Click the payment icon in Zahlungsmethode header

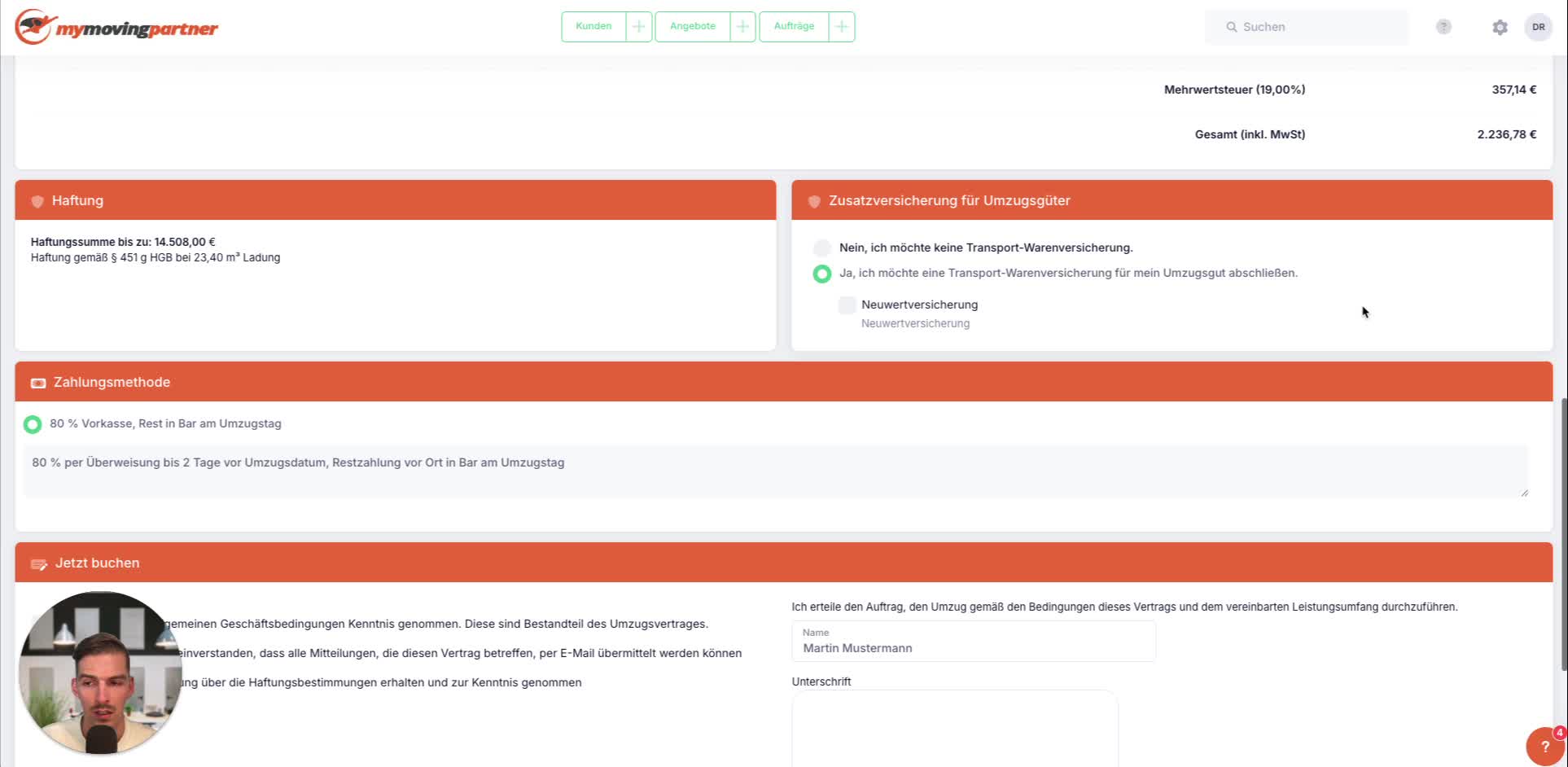(x=38, y=383)
